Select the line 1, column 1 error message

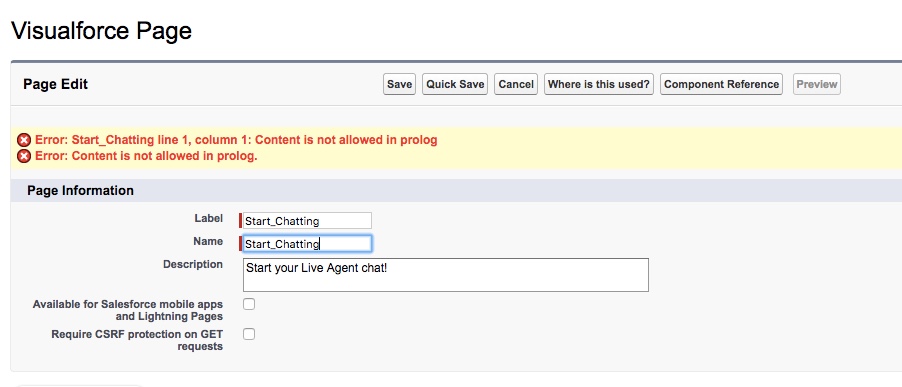click(x=236, y=140)
